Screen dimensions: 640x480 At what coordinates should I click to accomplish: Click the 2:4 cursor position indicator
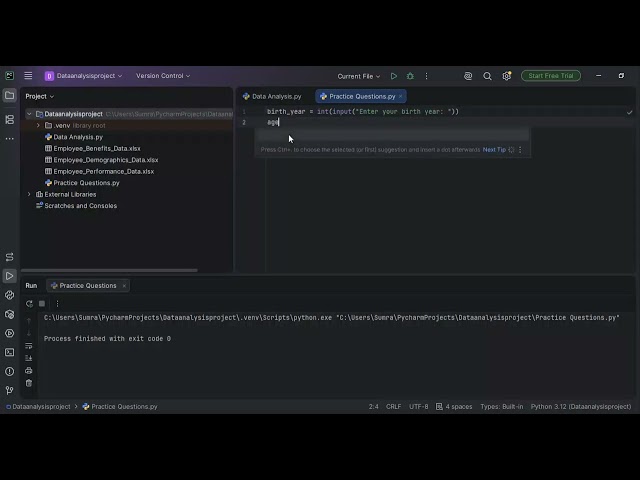(x=373, y=407)
